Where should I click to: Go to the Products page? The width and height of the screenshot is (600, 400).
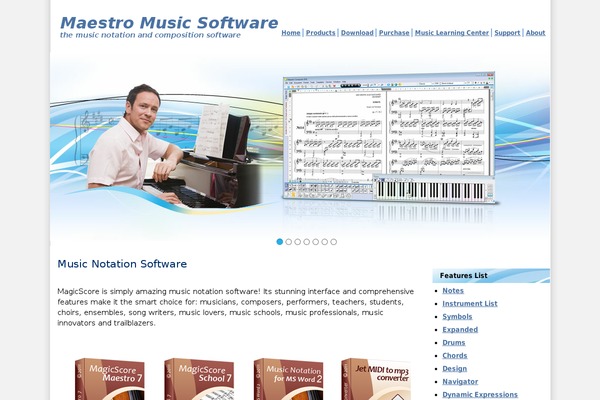click(320, 33)
